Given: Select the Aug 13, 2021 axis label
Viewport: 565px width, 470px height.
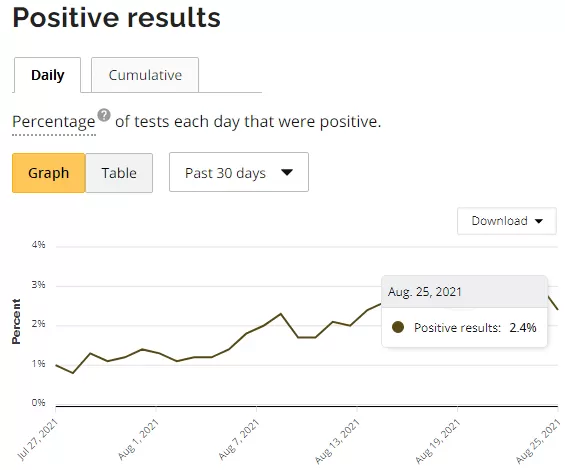Looking at the screenshot, I should coord(337,441).
